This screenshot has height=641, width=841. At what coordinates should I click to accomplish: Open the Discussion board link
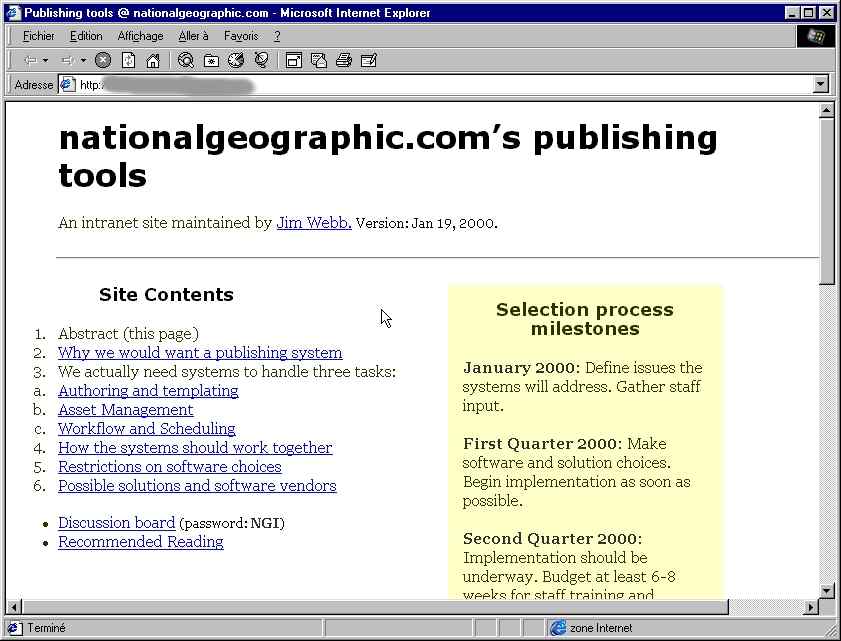(116, 522)
